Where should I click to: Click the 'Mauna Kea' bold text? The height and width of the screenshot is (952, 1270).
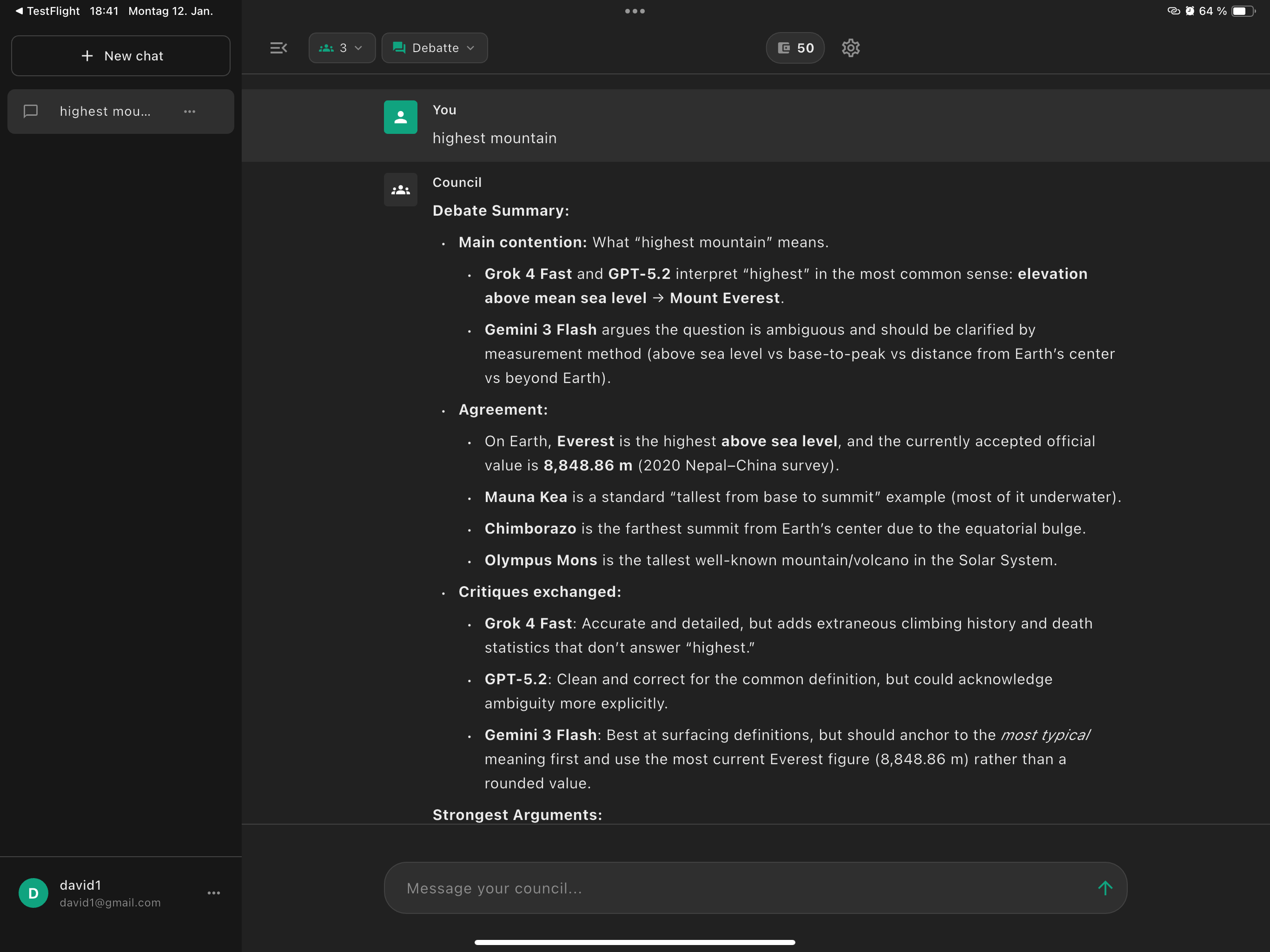tap(525, 497)
